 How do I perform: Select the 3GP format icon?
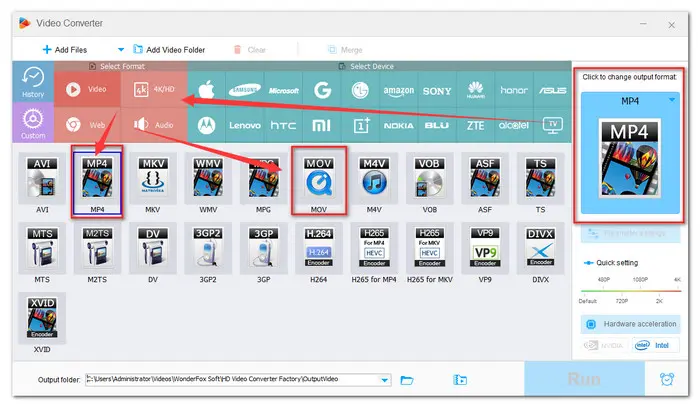(263, 248)
